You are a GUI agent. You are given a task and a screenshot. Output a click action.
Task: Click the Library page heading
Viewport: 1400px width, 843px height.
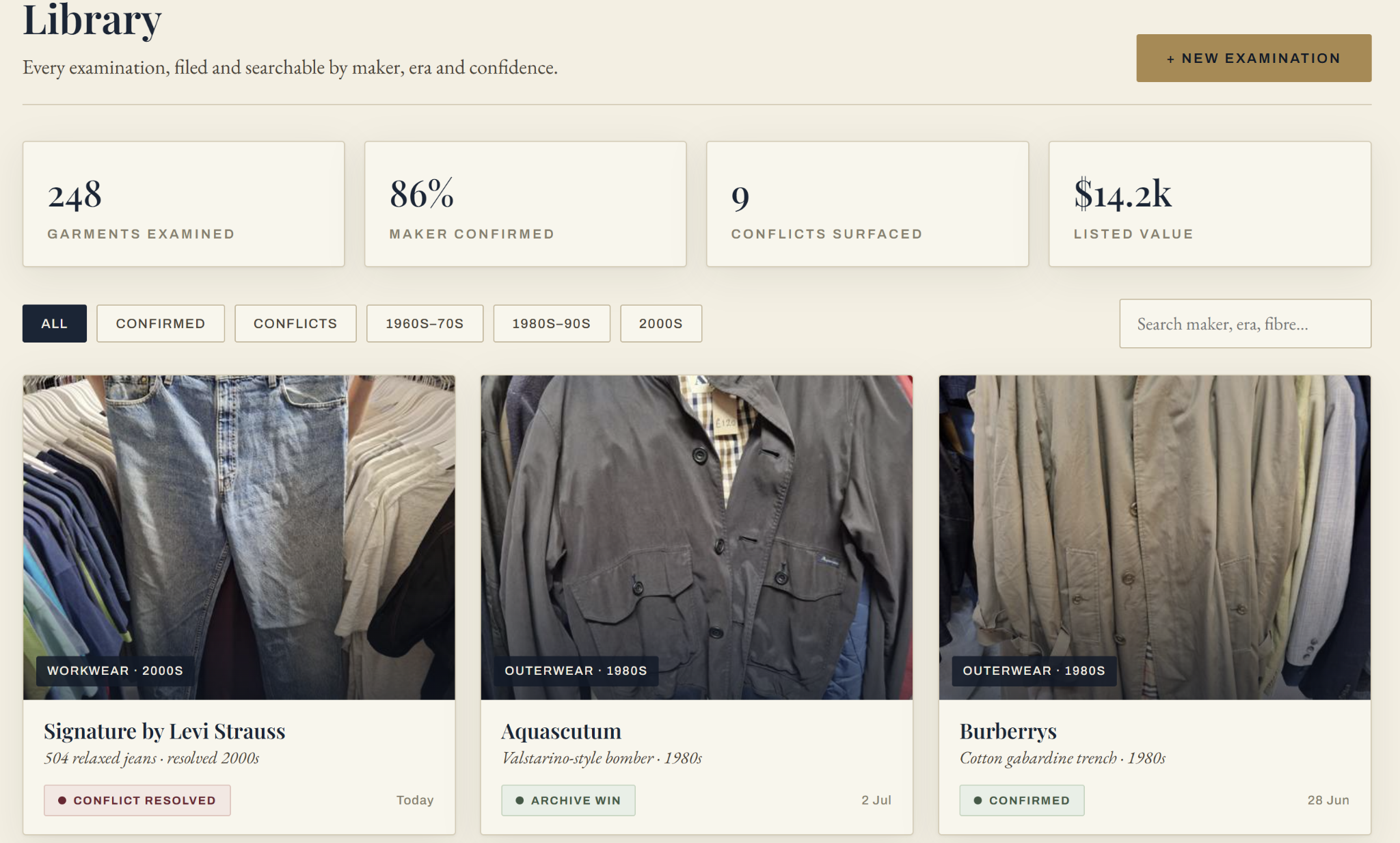click(x=92, y=21)
